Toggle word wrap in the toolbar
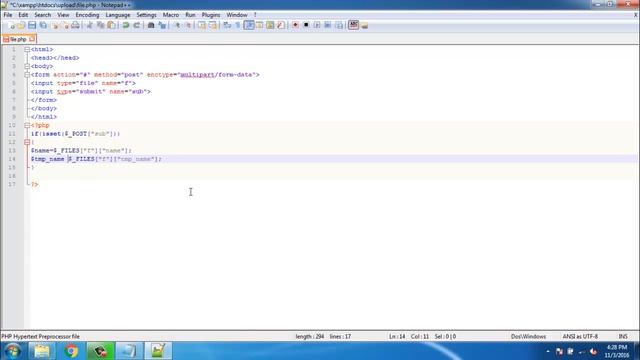 pyautogui.click(x=227, y=25)
